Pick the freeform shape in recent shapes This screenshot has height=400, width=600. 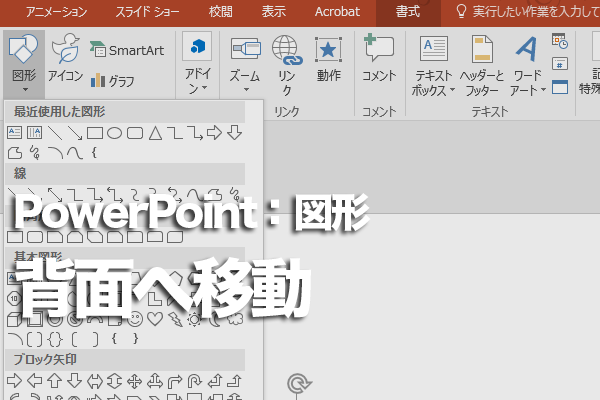pos(15,153)
